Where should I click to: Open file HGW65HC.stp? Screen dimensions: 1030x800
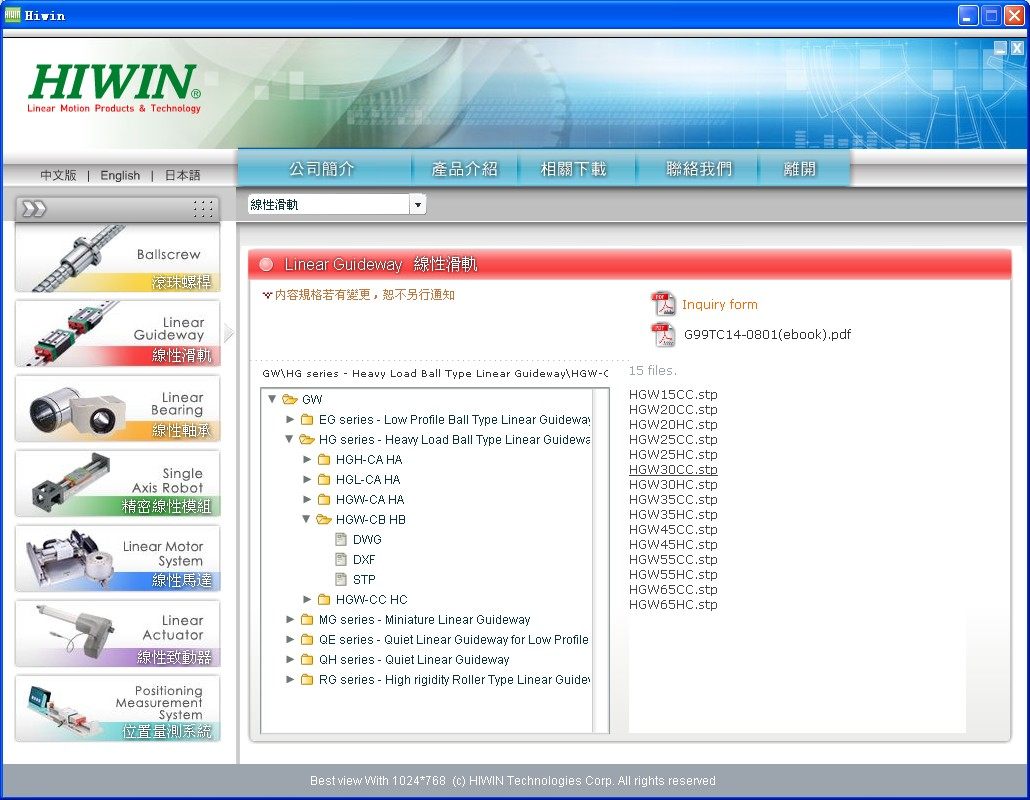pyautogui.click(x=673, y=604)
